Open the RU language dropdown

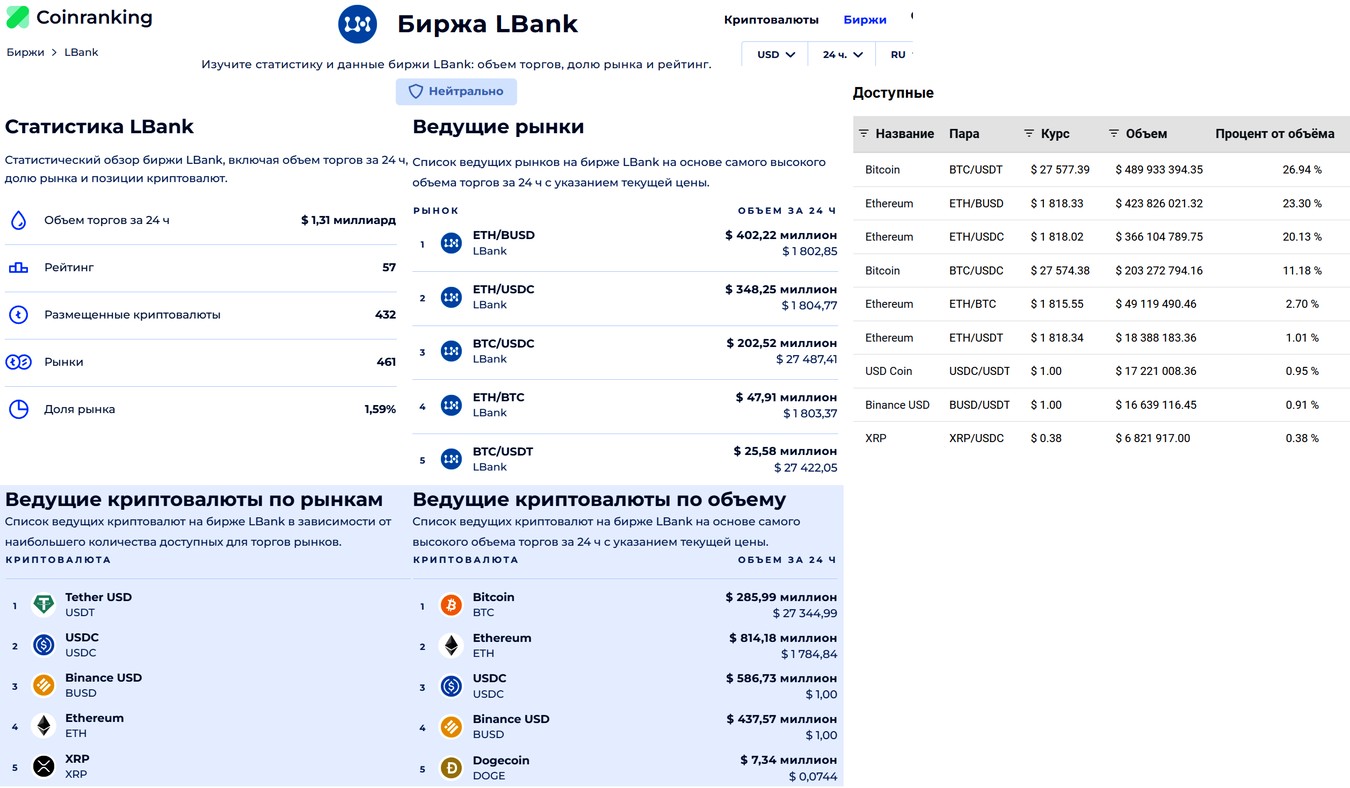[897, 54]
